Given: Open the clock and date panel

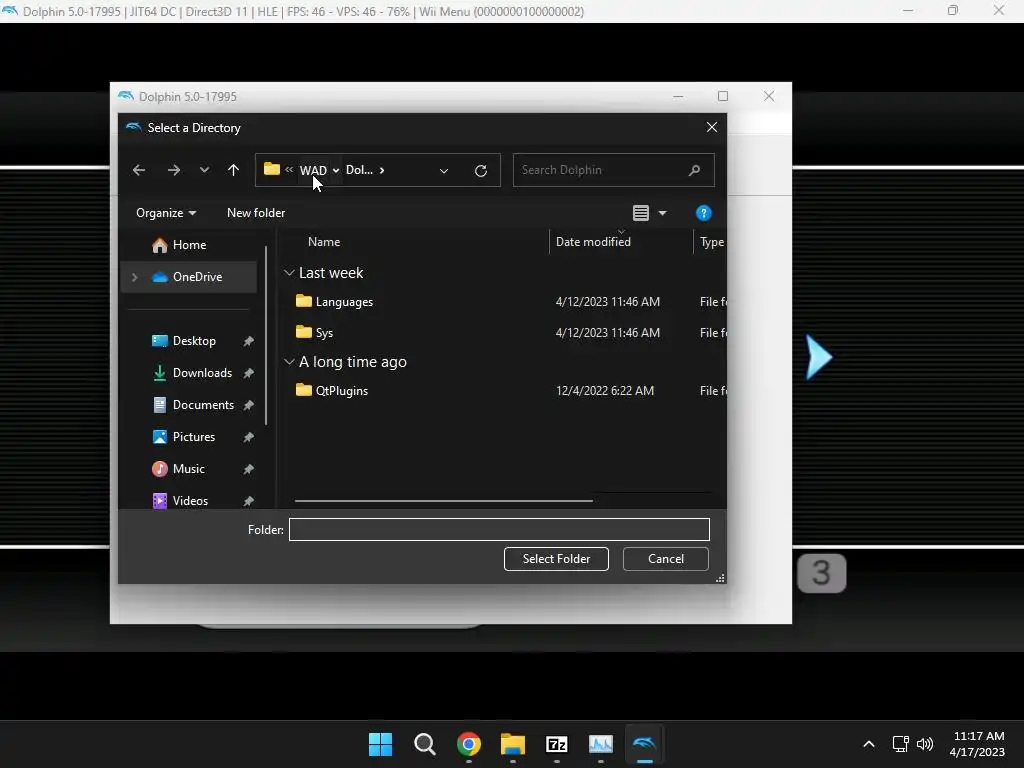Looking at the screenshot, I should point(978,744).
